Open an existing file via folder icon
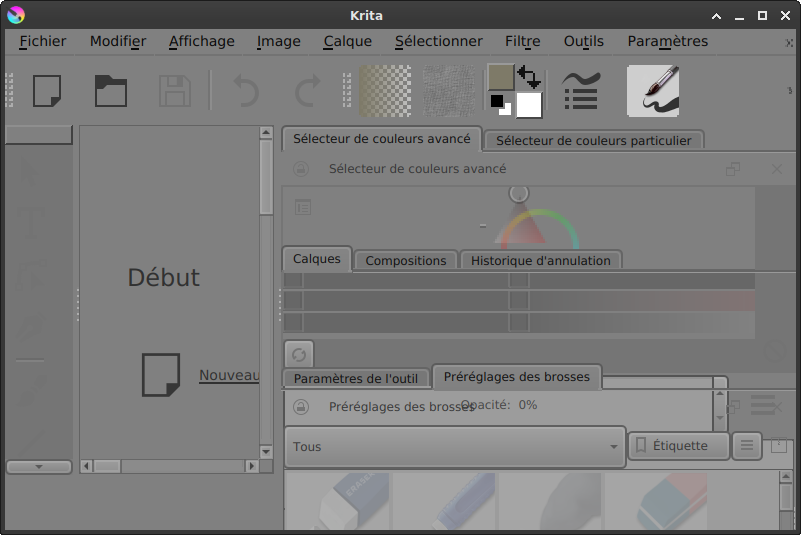 (110, 91)
